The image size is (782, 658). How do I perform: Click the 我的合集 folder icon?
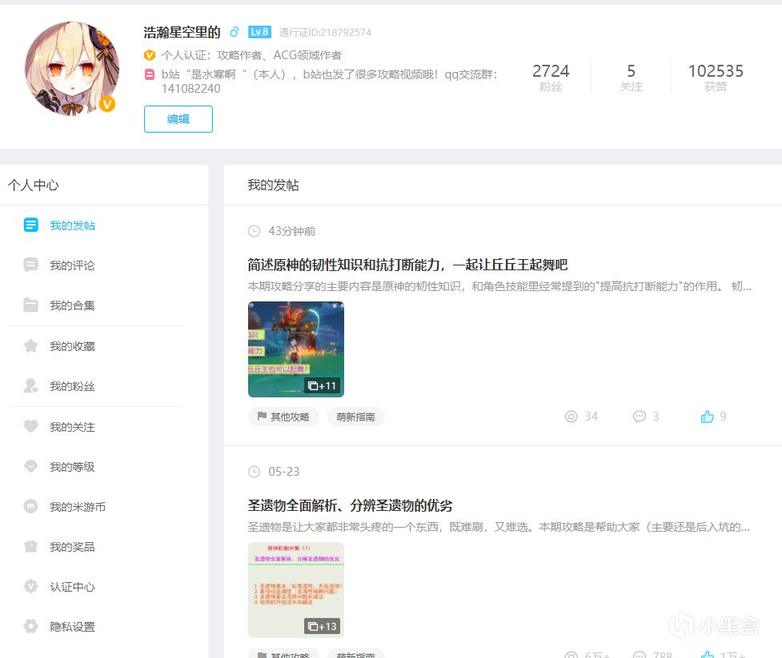(x=31, y=306)
